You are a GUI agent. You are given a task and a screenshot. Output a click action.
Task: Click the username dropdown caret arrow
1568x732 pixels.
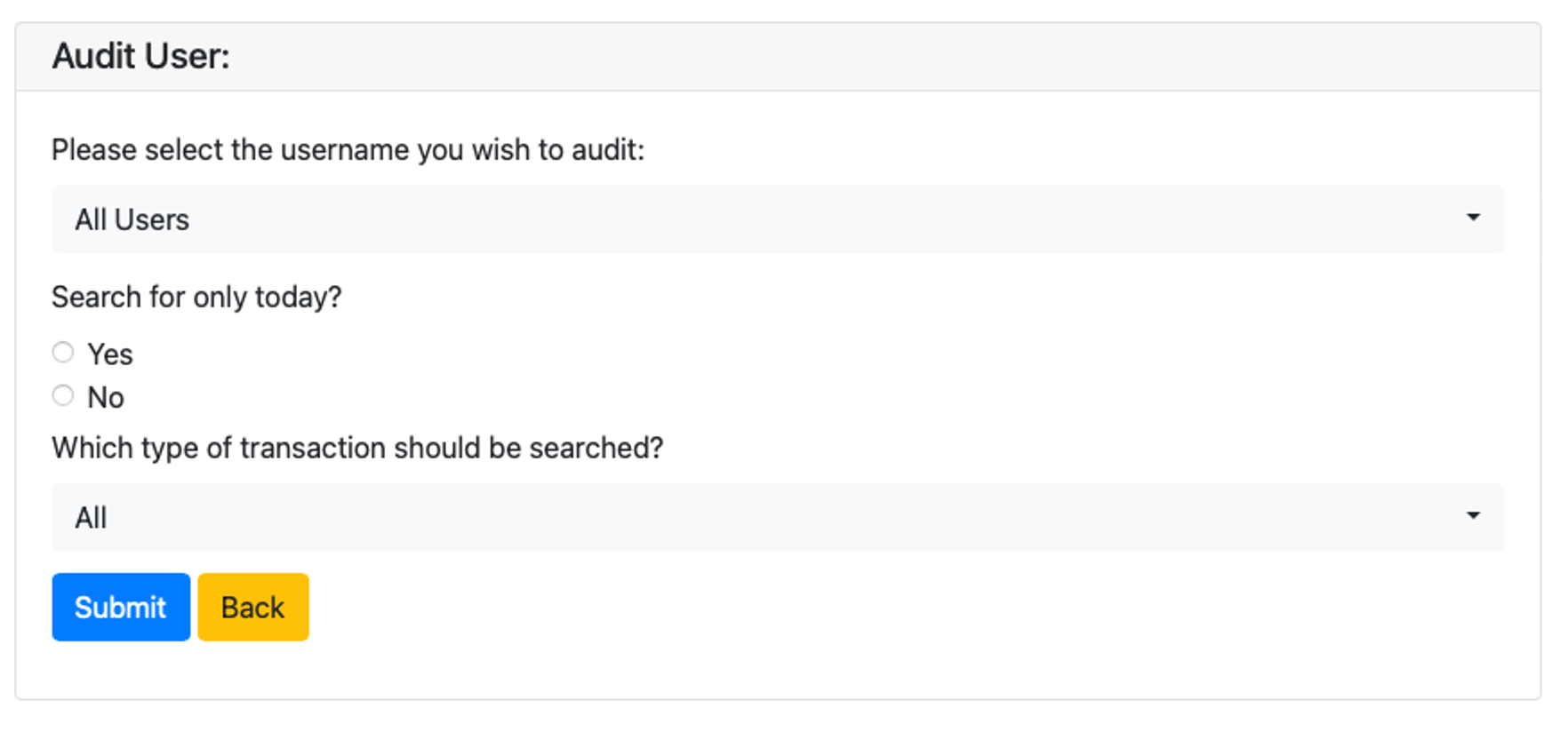1472,218
